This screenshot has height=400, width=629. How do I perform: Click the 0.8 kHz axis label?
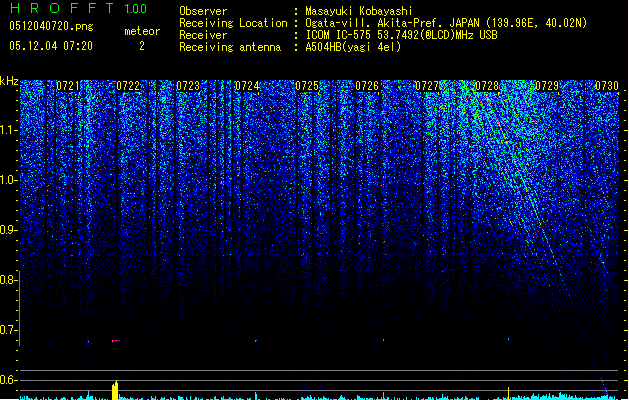(9, 280)
